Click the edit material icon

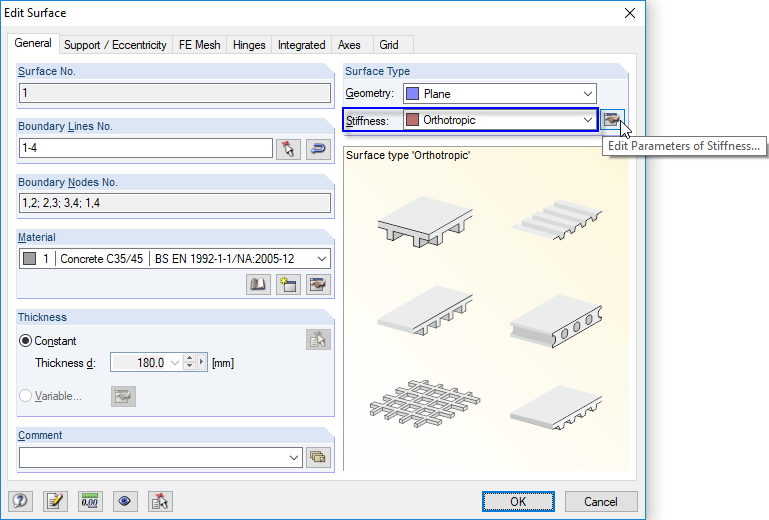[x=318, y=285]
